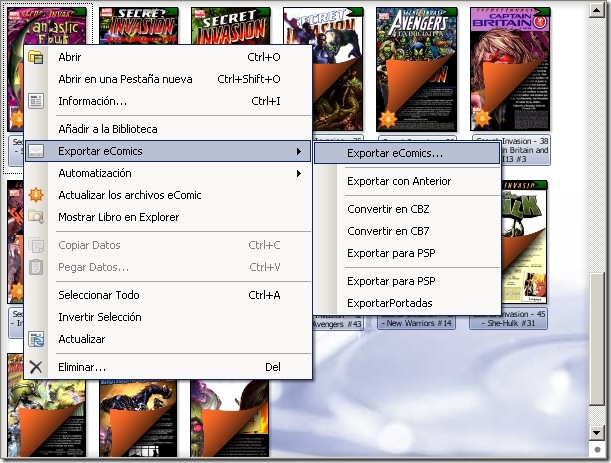This screenshot has width=611, height=463.
Task: Choose Invertir Selección
Action: 168,317
